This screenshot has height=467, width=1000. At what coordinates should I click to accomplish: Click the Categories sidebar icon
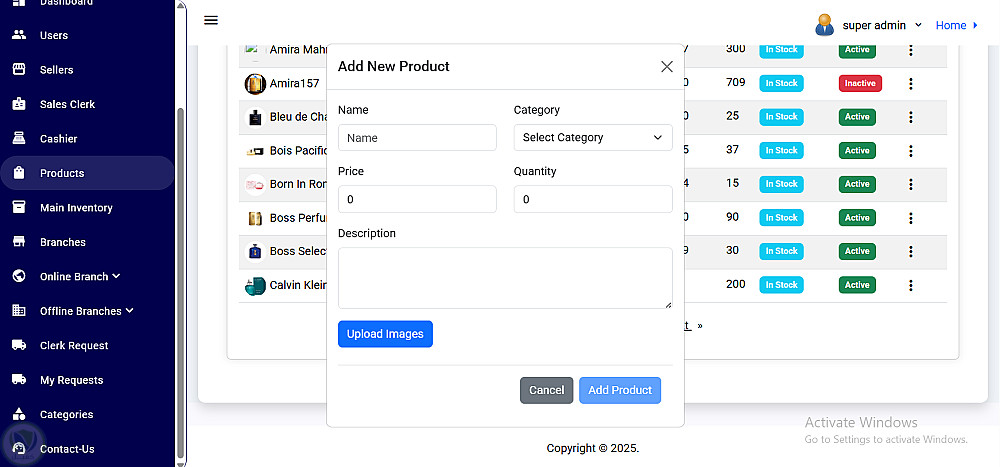[x=19, y=414]
